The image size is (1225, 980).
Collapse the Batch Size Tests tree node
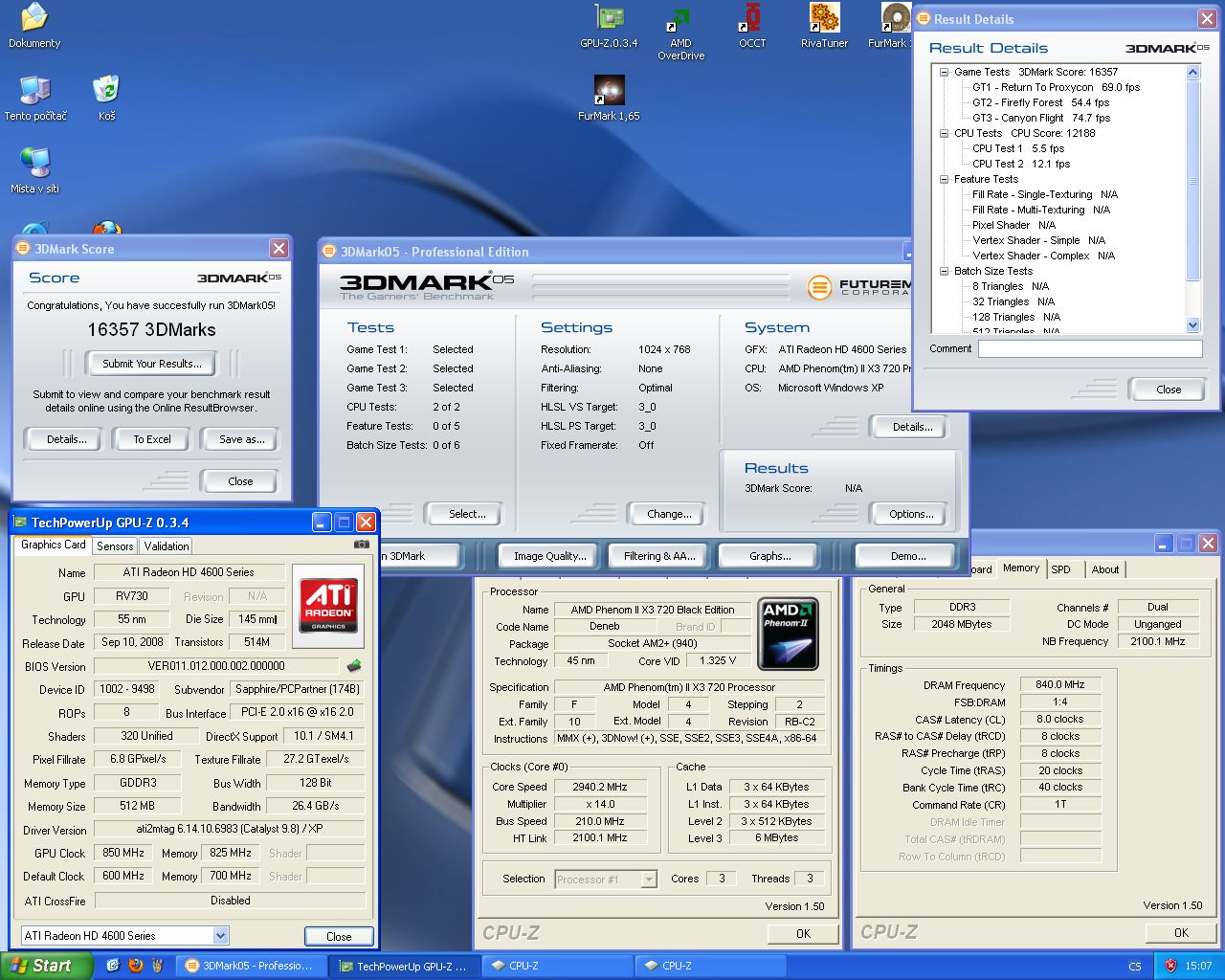pos(944,271)
